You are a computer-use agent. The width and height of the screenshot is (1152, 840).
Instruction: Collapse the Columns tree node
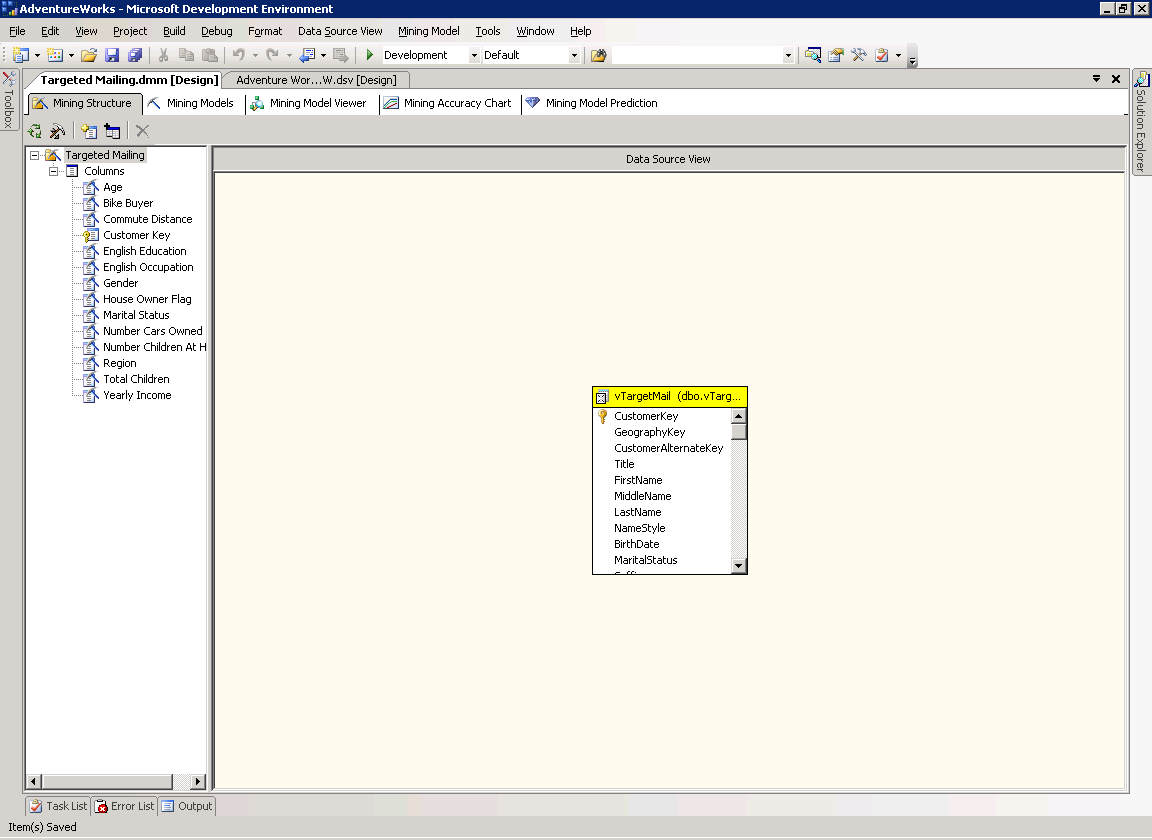point(53,171)
